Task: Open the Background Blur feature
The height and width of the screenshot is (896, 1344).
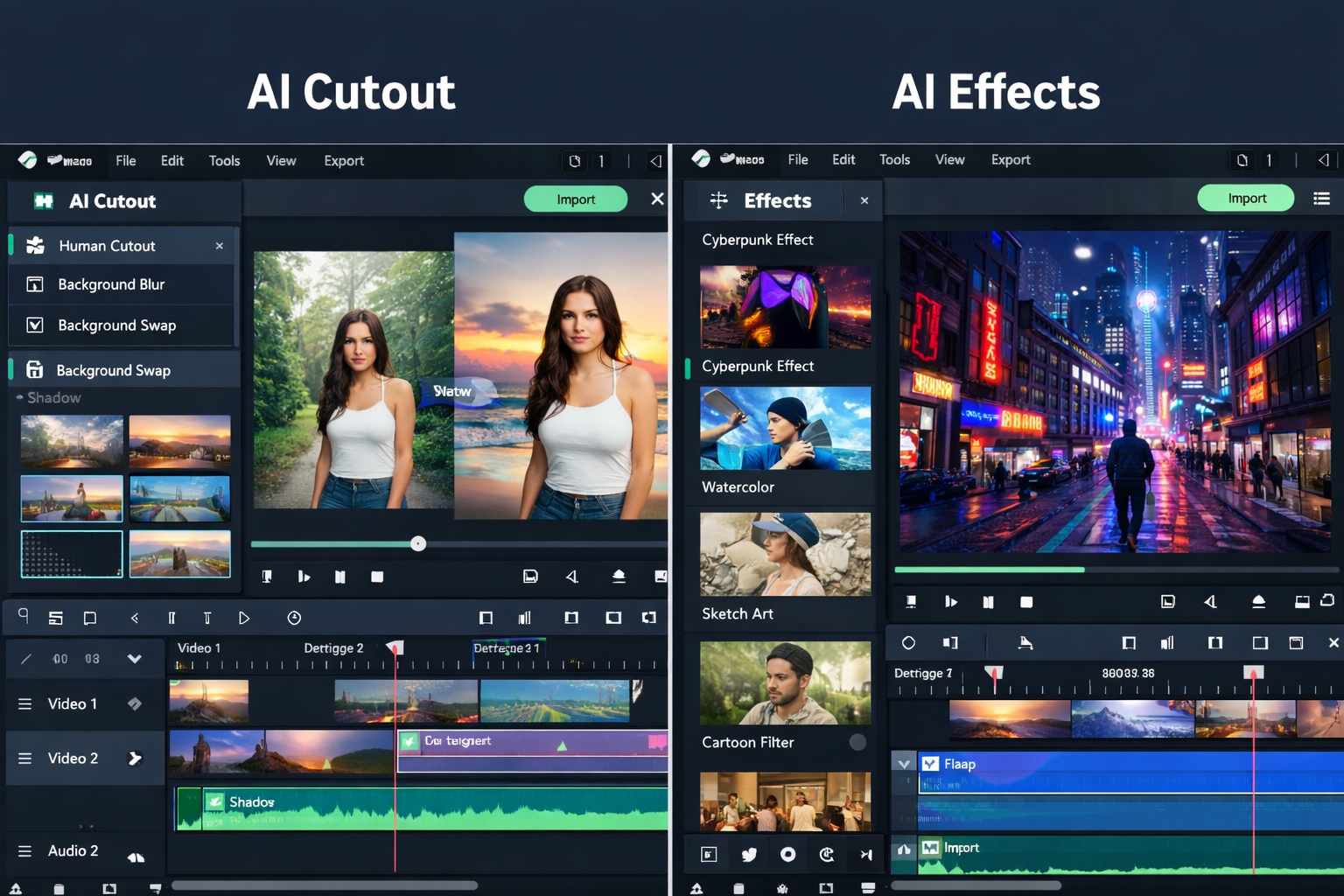Action: [111, 284]
